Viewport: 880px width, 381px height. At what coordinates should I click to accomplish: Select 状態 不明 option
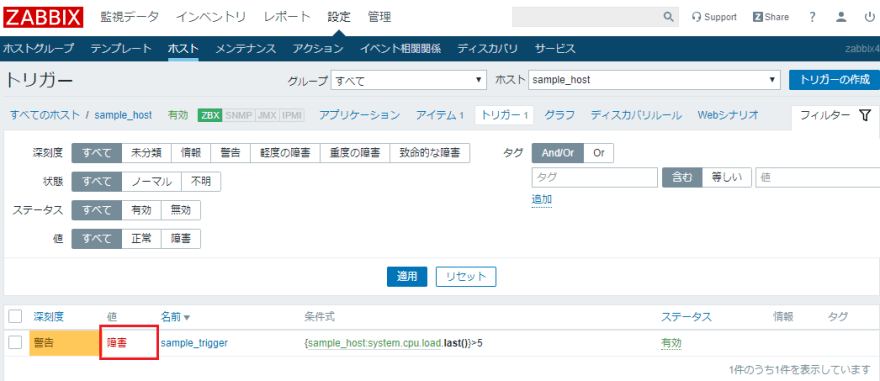[x=201, y=181]
